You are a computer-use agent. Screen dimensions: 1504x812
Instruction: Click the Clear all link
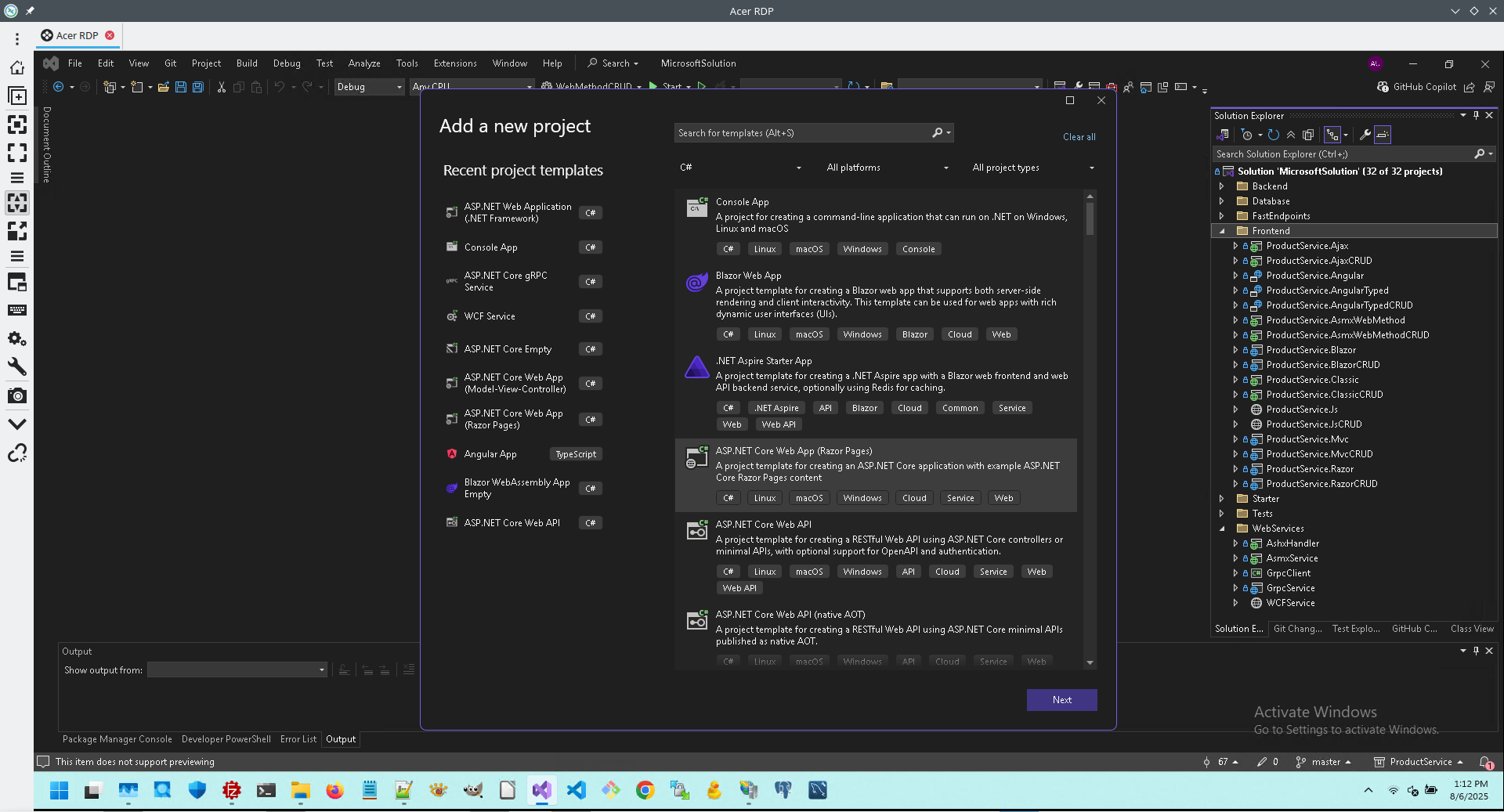pyautogui.click(x=1079, y=137)
